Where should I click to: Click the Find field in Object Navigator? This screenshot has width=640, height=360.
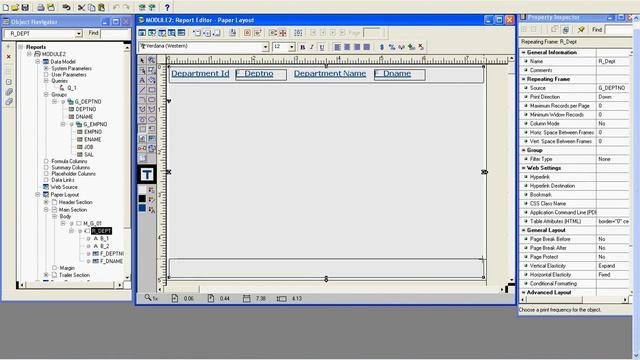point(116,33)
